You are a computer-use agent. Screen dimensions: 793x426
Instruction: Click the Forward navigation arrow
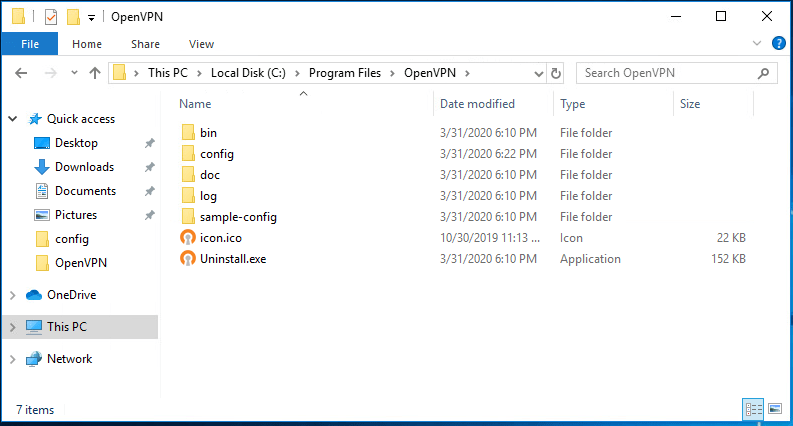pyautogui.click(x=51, y=73)
